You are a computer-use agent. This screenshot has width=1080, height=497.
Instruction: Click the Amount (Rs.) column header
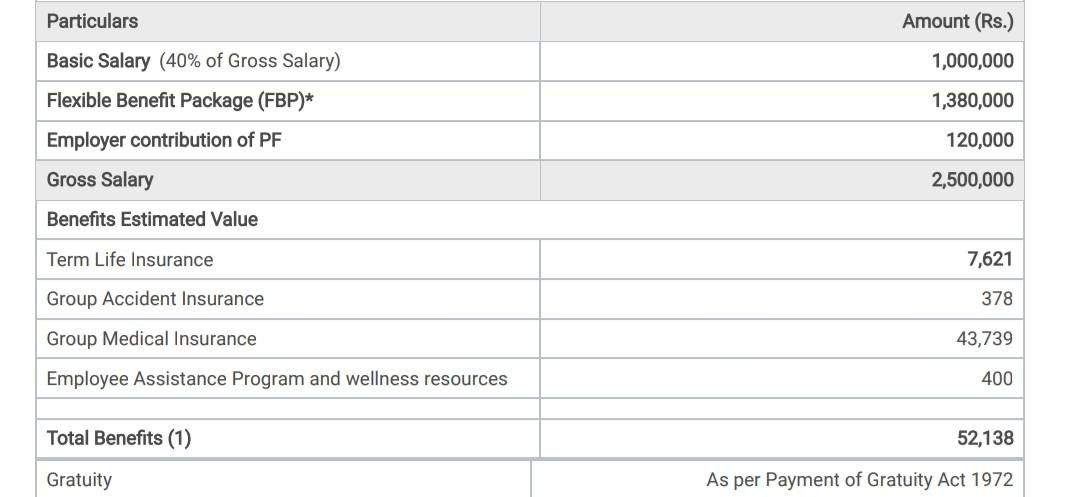point(957,21)
